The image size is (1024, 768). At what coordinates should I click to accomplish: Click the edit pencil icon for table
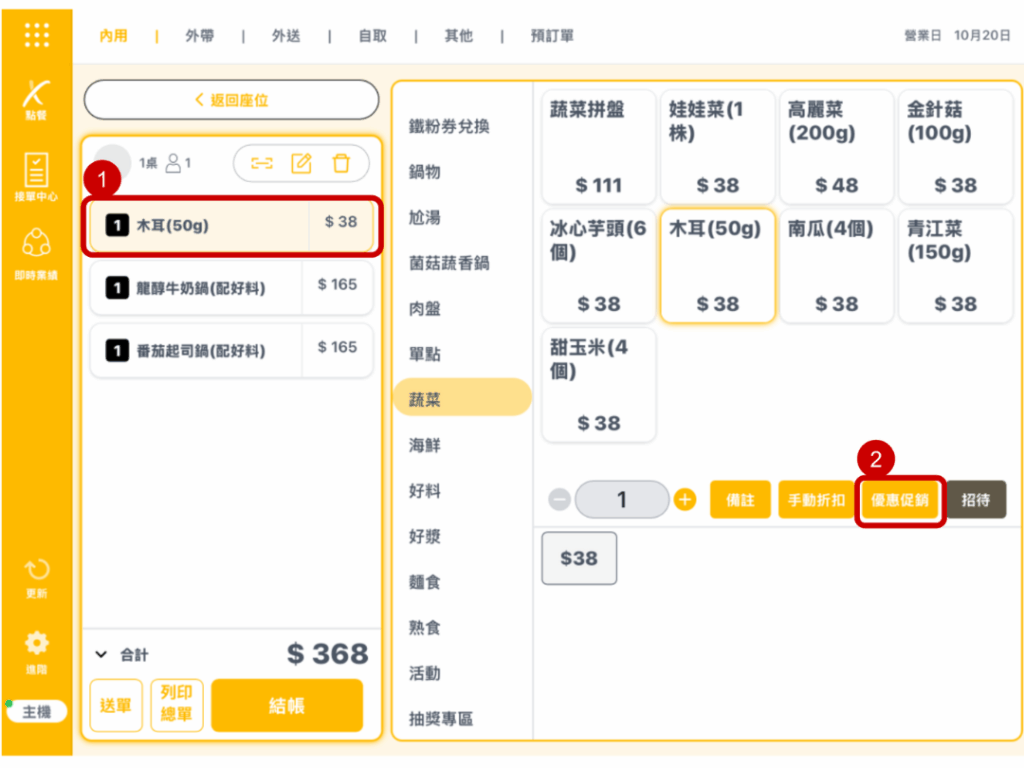pyautogui.click(x=301, y=163)
